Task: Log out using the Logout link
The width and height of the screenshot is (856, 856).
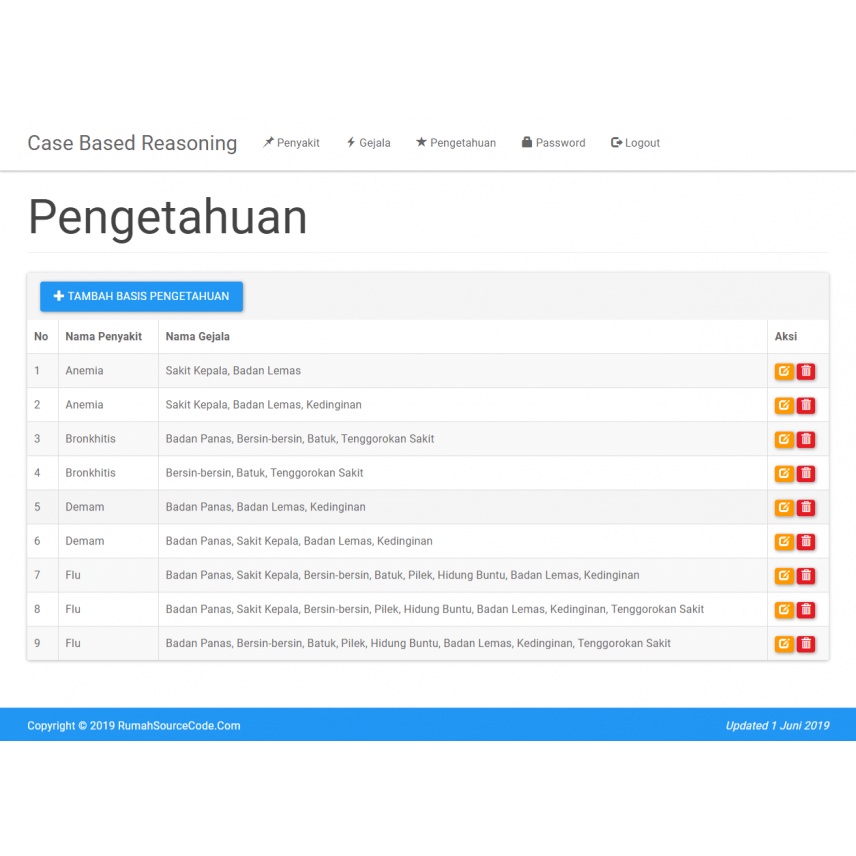Action: 635,143
